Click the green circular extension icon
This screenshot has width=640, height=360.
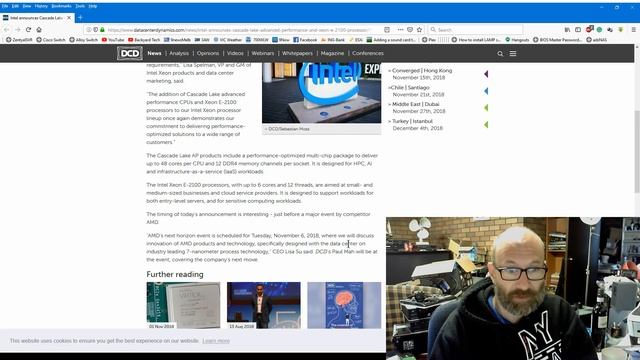(x=599, y=30)
